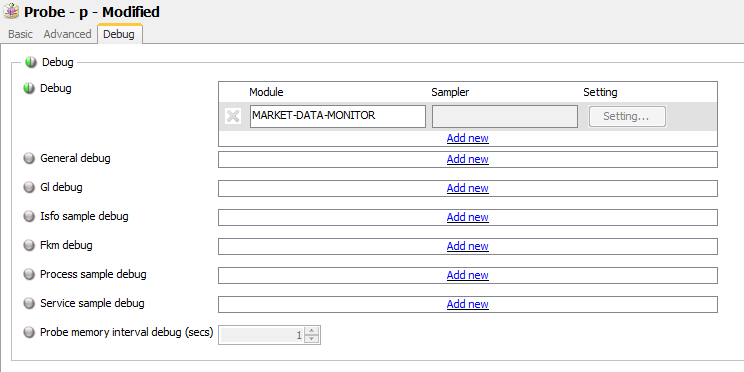This screenshot has width=744, height=372.
Task: Add new Fkm debug entry
Action: [x=467, y=246]
